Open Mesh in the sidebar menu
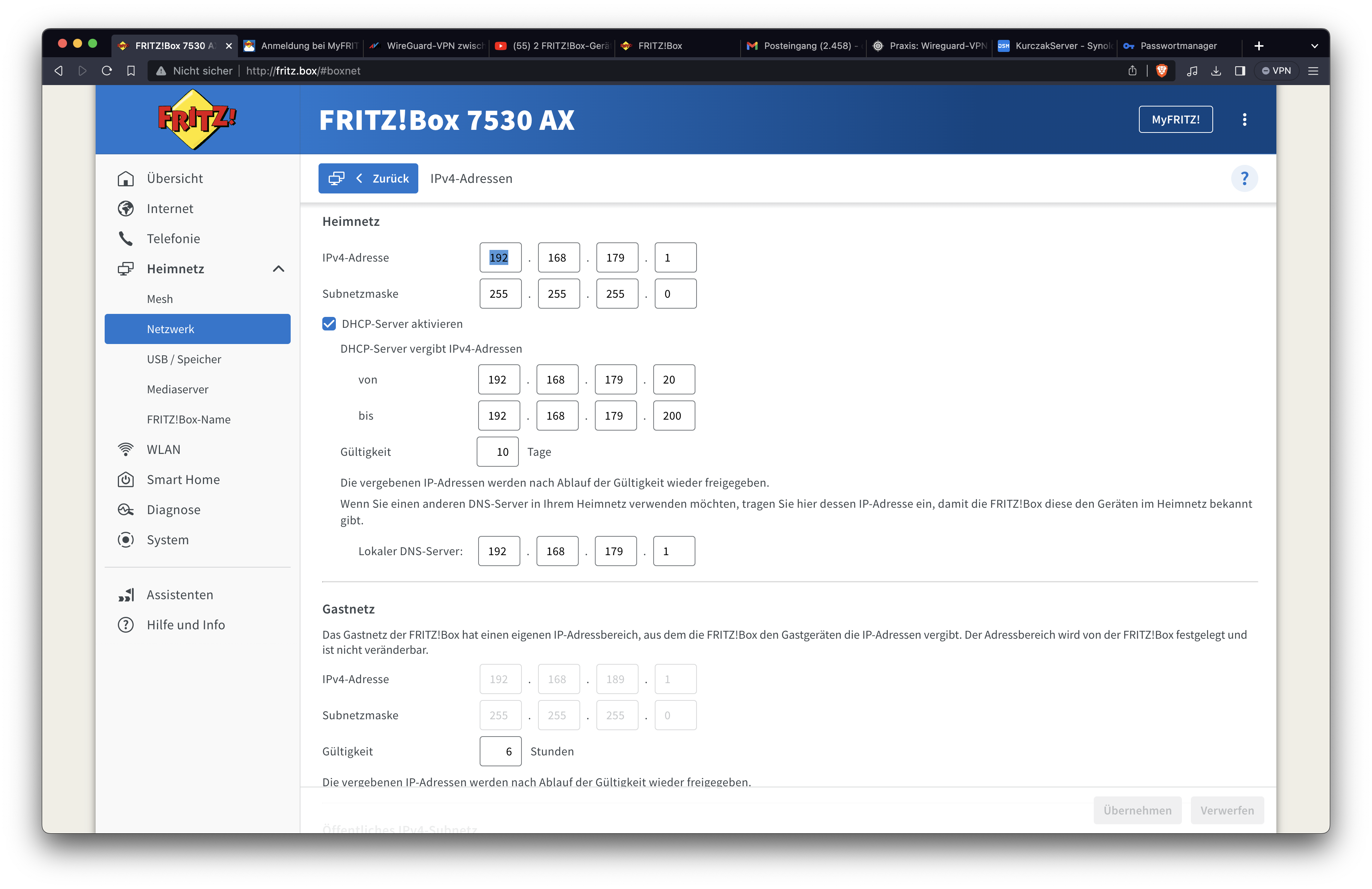This screenshot has height=889, width=1372. tap(160, 299)
